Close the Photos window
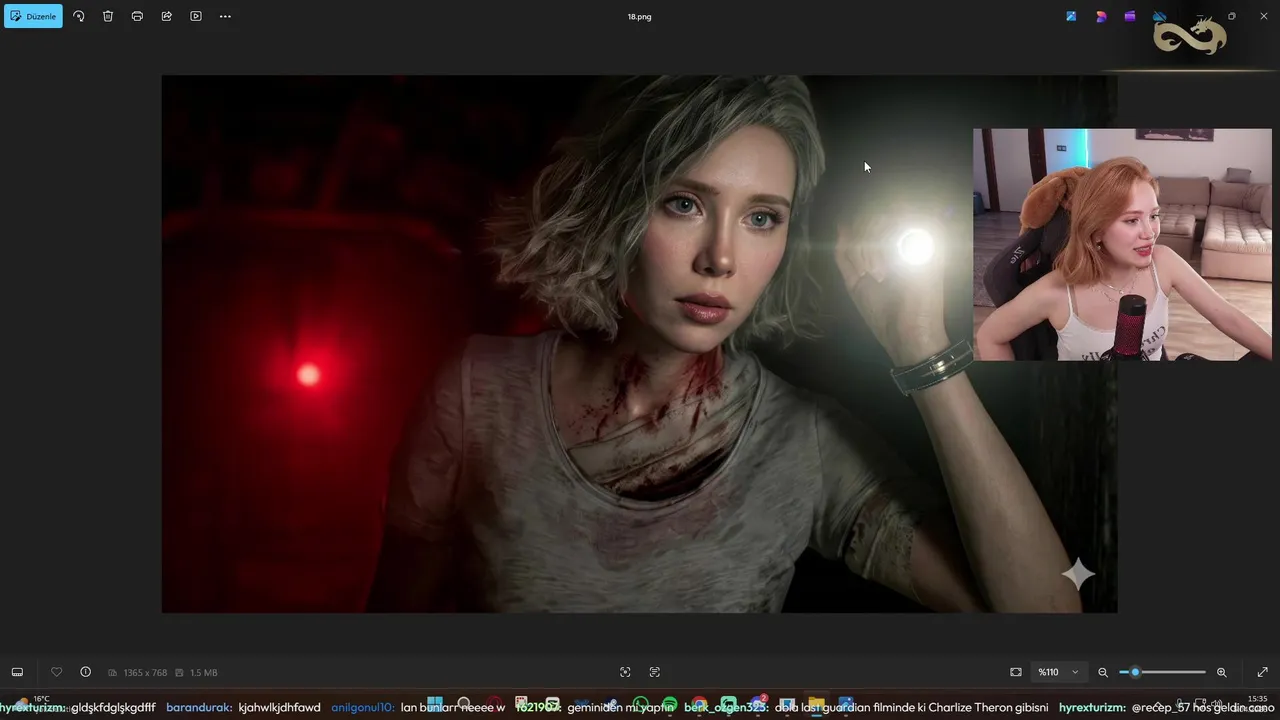 tap(1262, 16)
